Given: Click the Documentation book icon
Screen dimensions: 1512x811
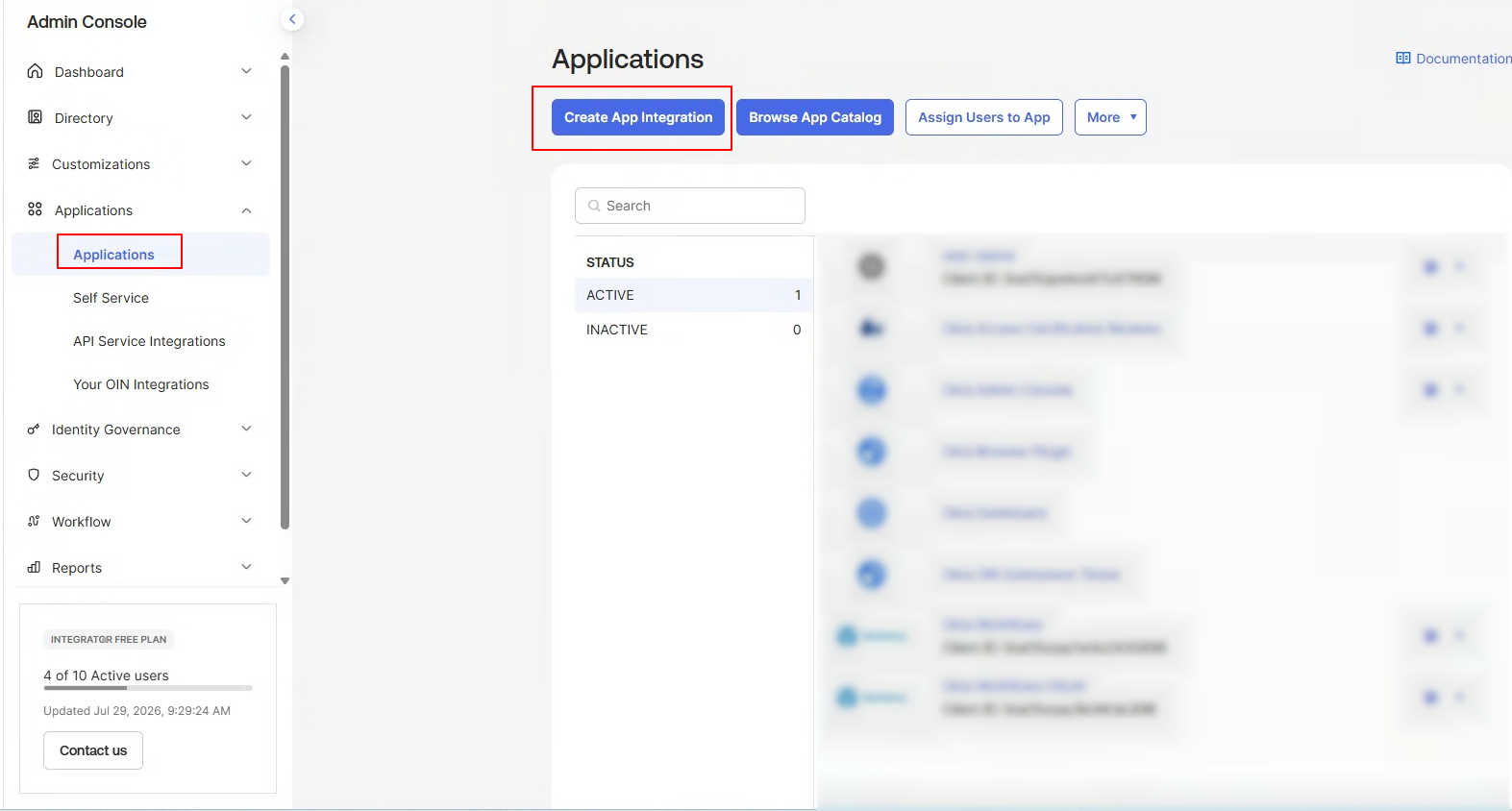Looking at the screenshot, I should coord(1403,59).
